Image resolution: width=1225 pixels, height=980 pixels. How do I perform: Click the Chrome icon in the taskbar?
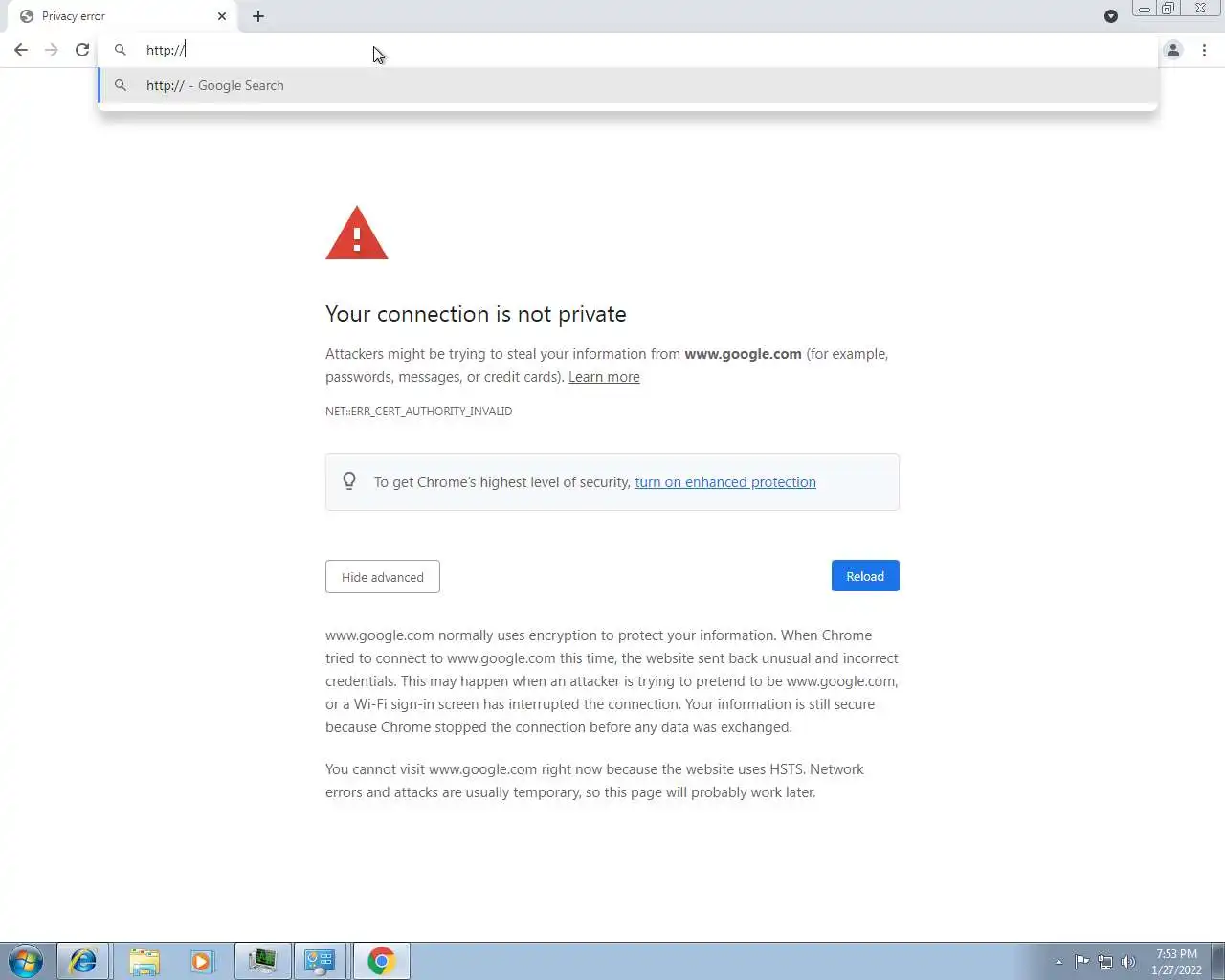tap(382, 961)
